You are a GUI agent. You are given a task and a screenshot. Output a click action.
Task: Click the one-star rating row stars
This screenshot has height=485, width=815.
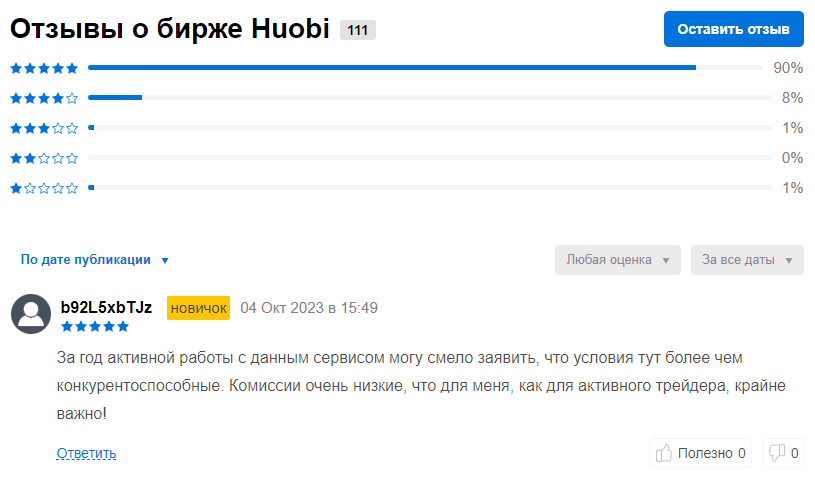point(44,188)
